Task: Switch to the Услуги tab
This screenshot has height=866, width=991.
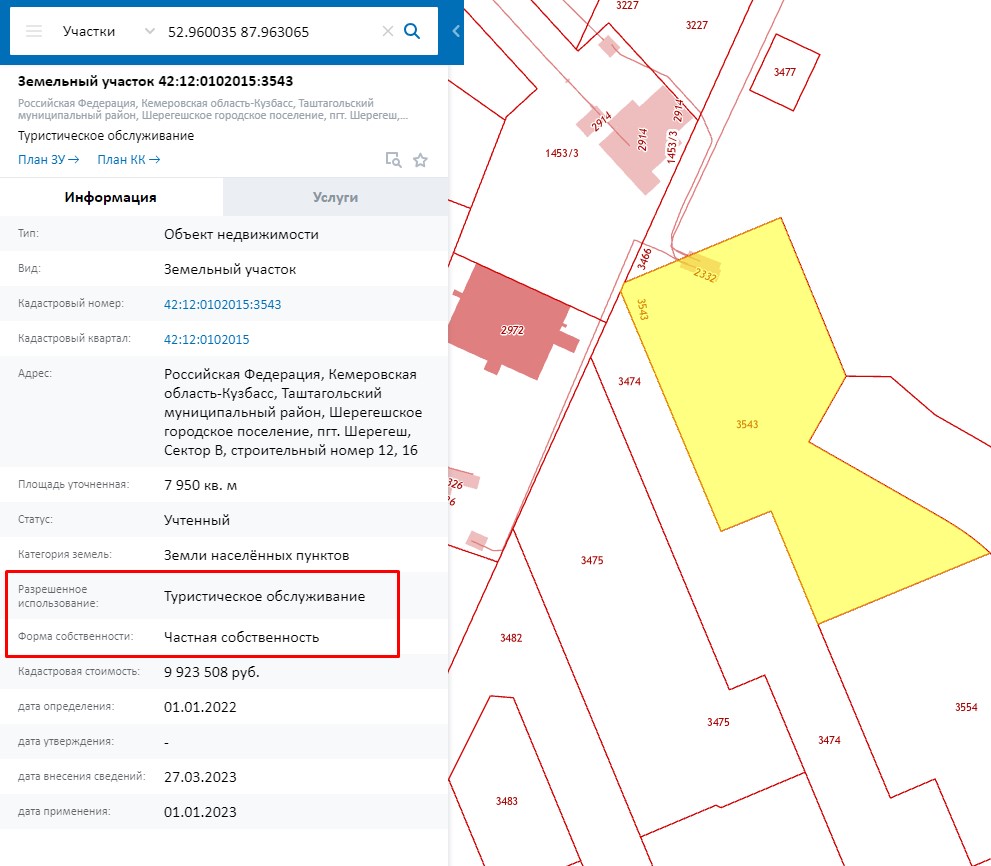Action: 335,197
